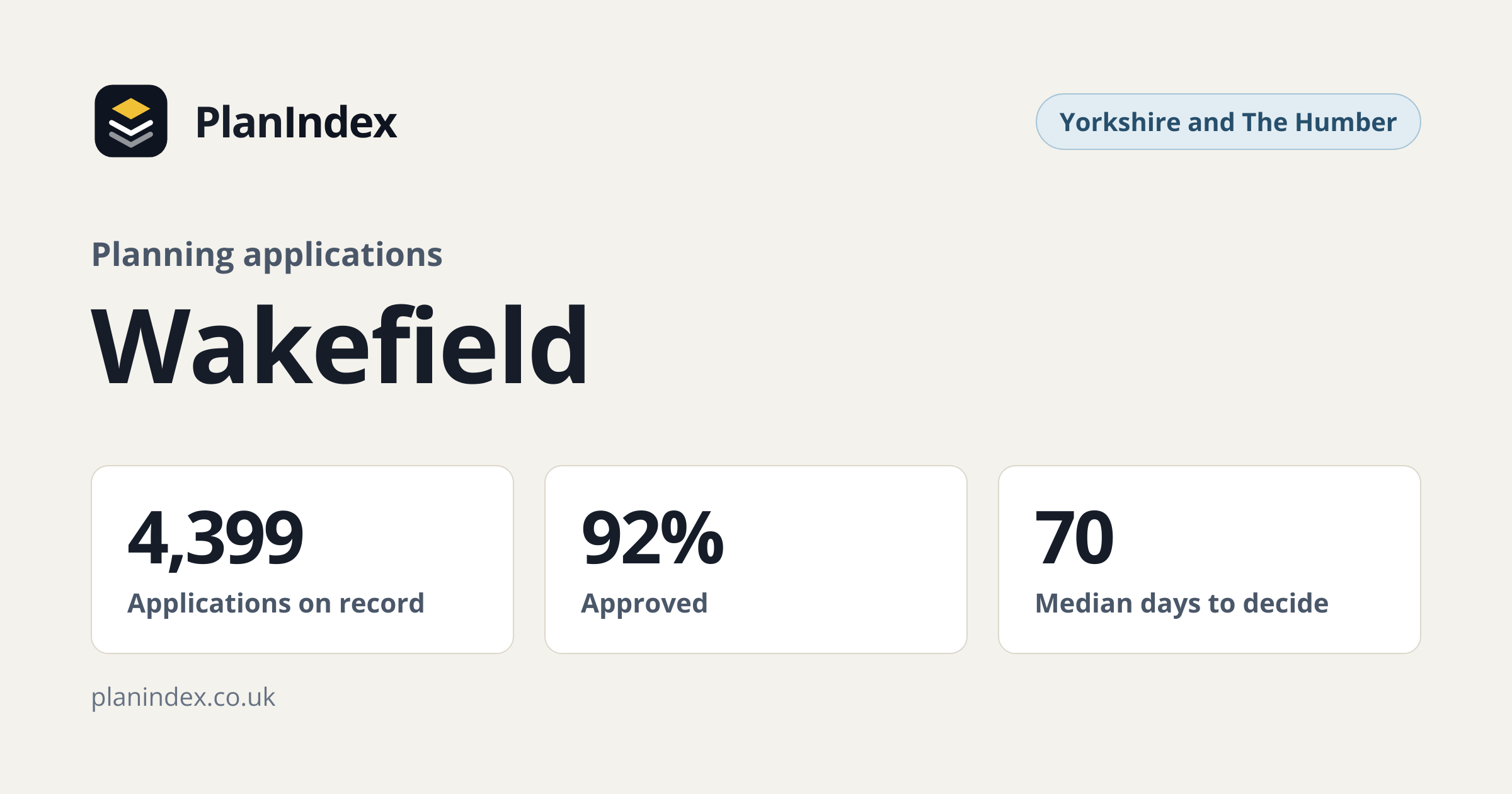
Task: Click the Planning applications subtitle
Action: pos(267,255)
